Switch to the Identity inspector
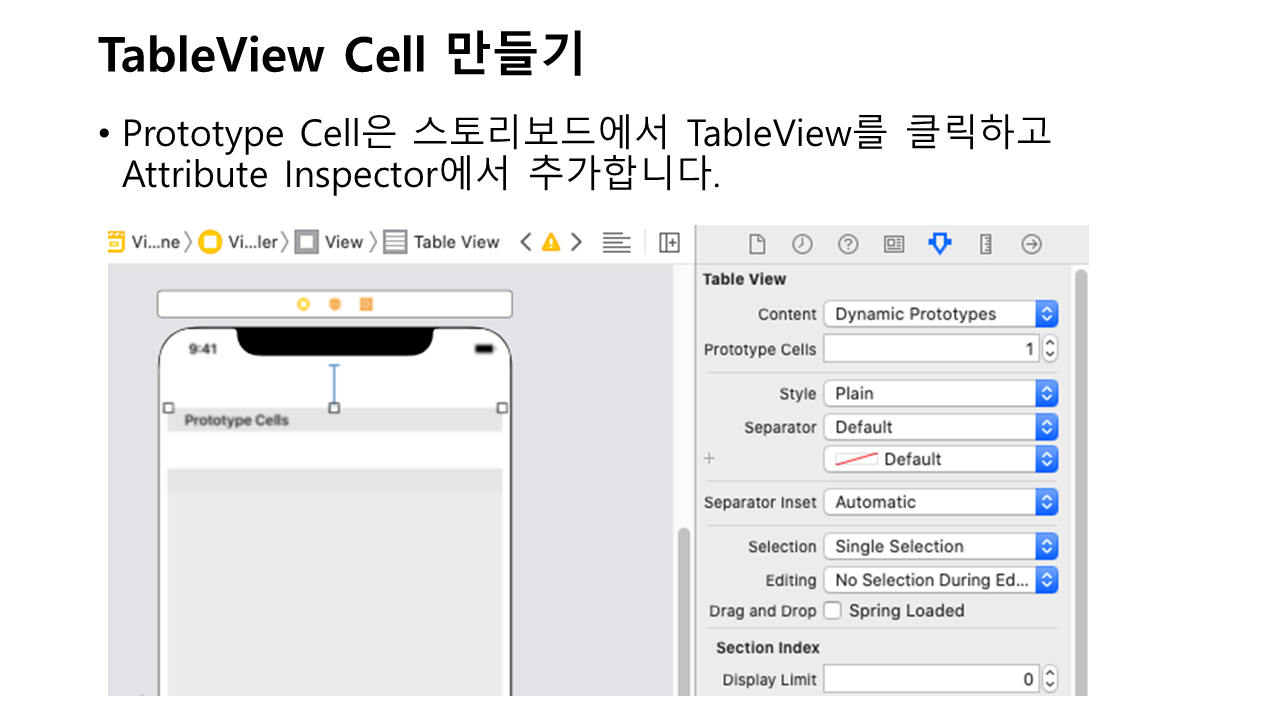The width and height of the screenshot is (1280, 720). coord(894,244)
